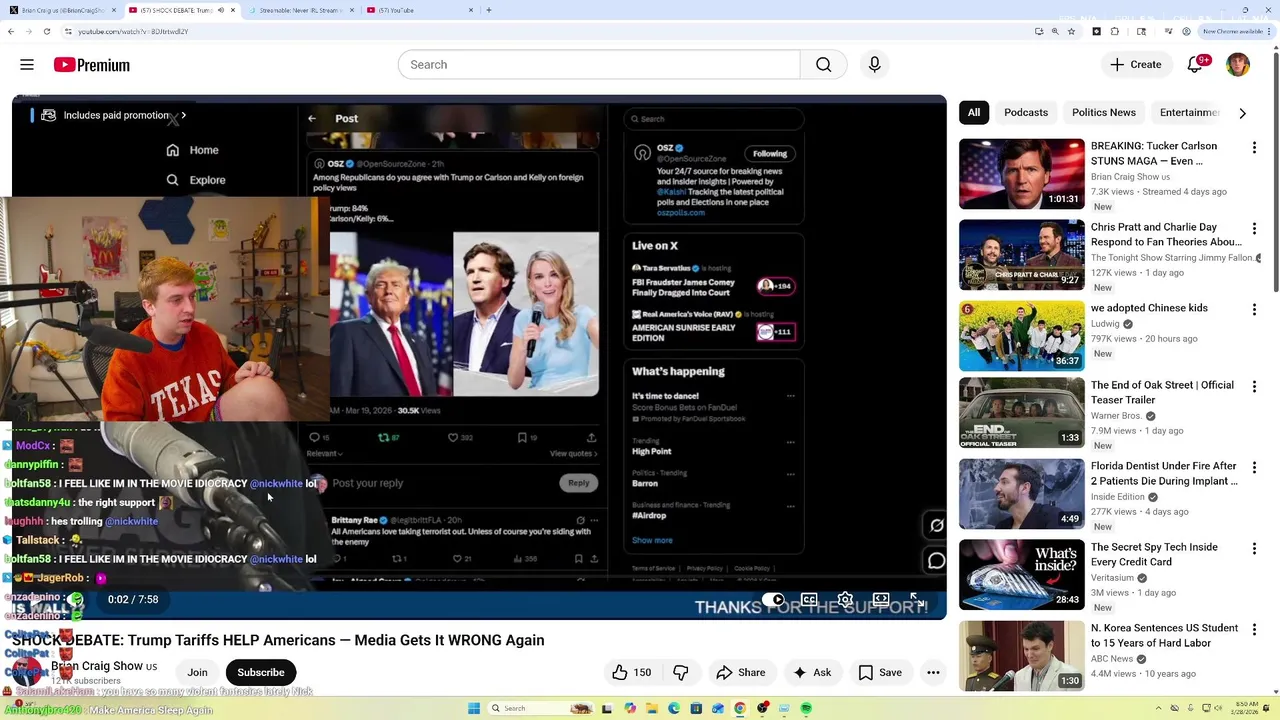Enter full screen on the video
1280x720 pixels.
coord(917,600)
